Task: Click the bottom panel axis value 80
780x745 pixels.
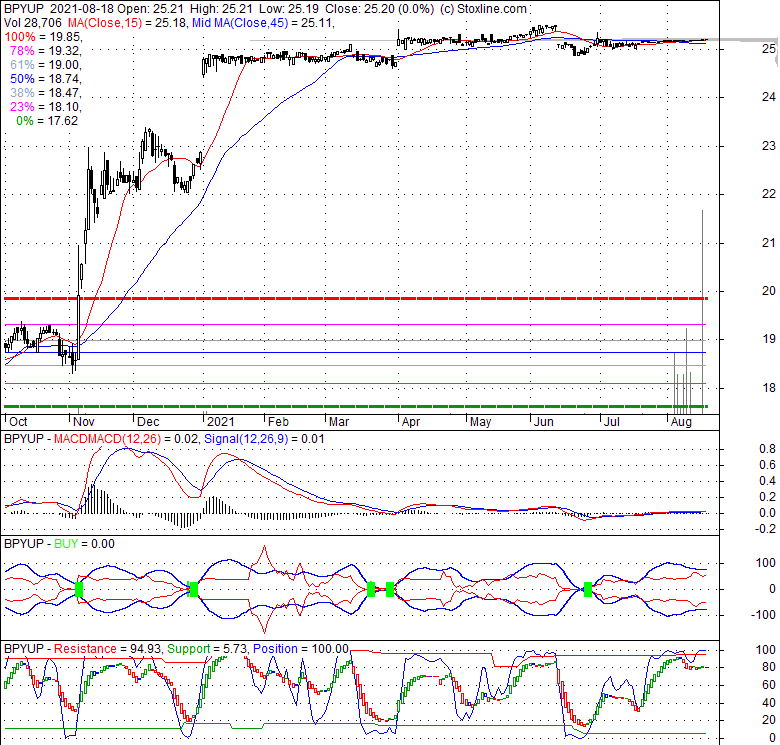Action: pos(769,667)
